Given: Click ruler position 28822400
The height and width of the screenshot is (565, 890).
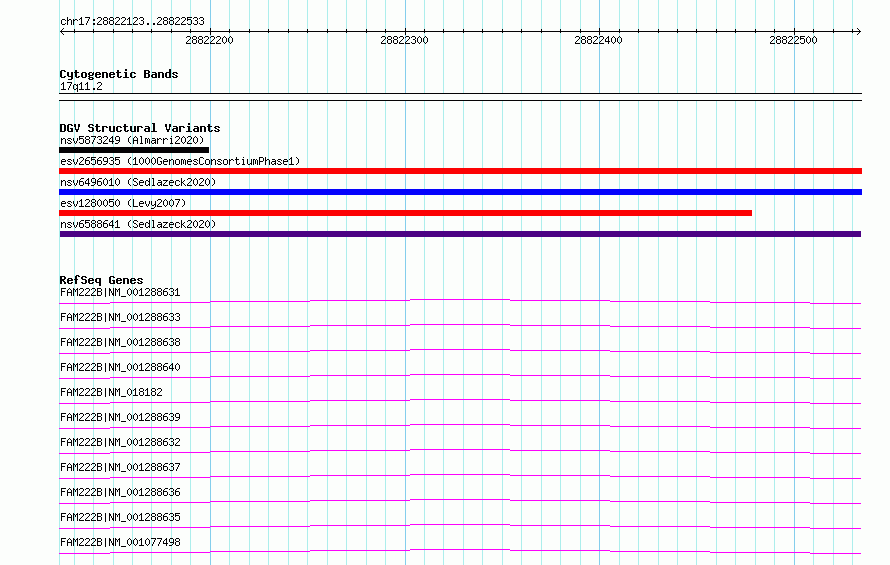Looking at the screenshot, I should click(x=598, y=40).
